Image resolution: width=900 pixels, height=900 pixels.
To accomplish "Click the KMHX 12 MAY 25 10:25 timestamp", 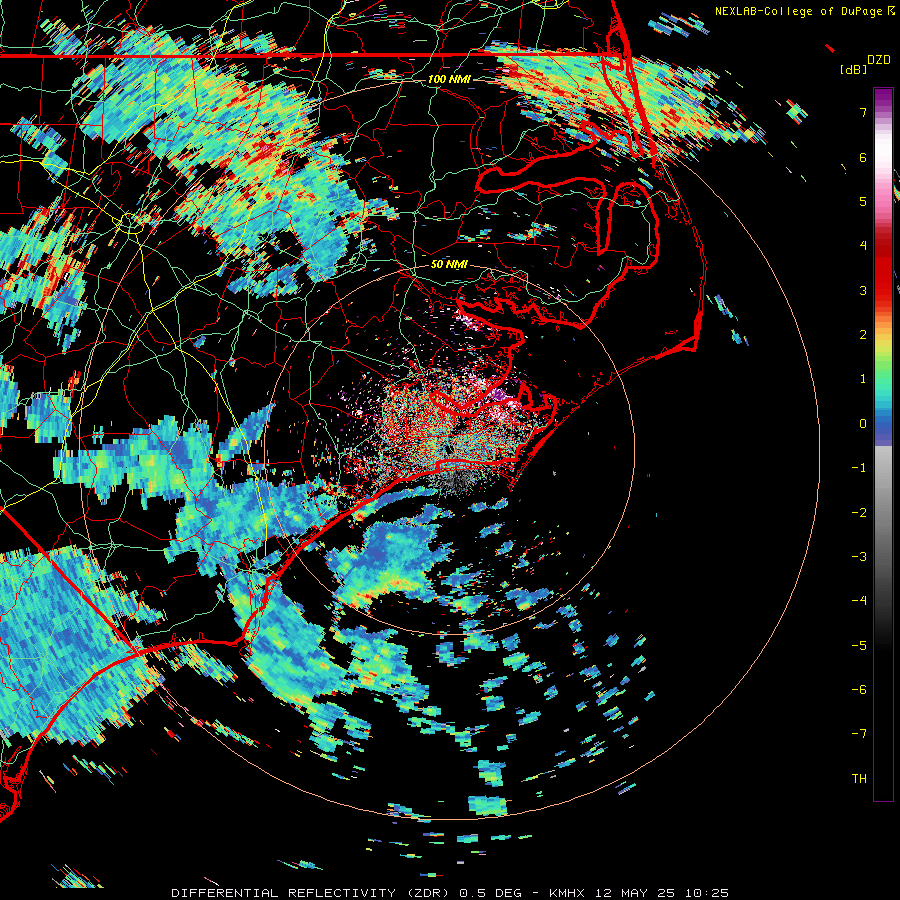I will [x=639, y=893].
